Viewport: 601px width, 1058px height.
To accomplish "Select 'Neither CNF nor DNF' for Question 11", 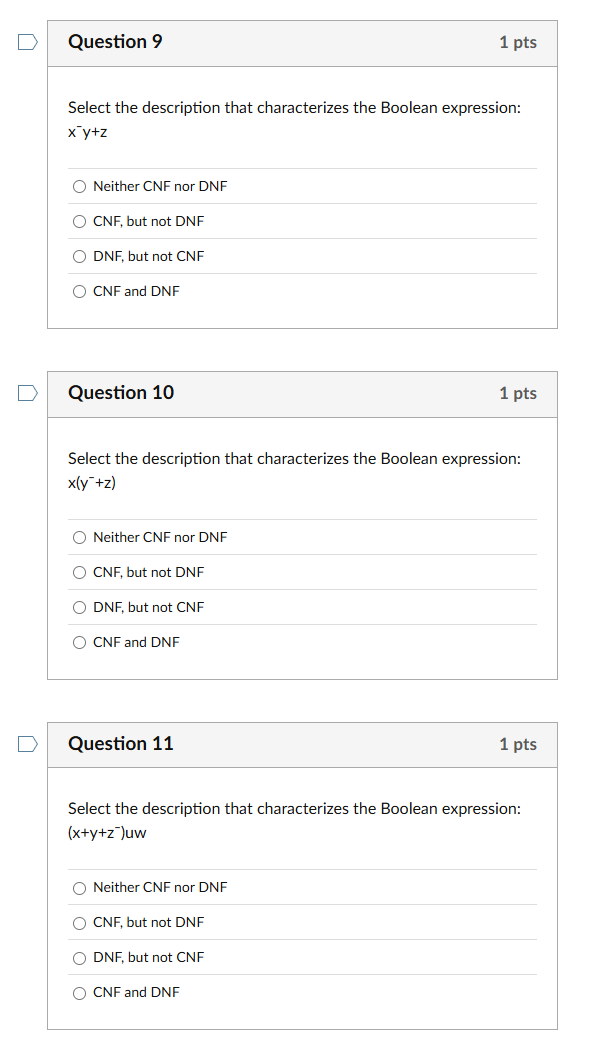I will point(79,887).
